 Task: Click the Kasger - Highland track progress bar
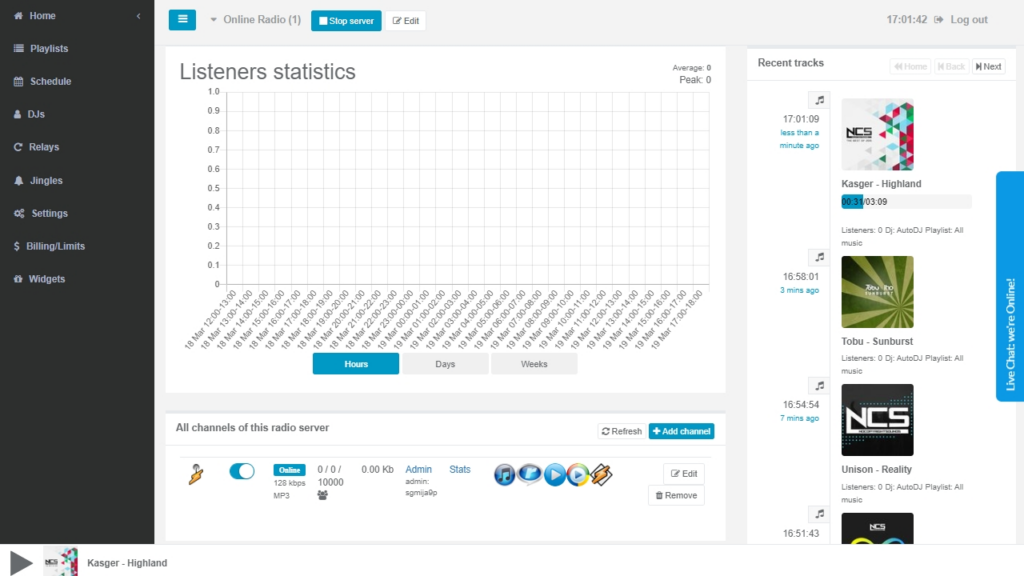[x=906, y=202]
